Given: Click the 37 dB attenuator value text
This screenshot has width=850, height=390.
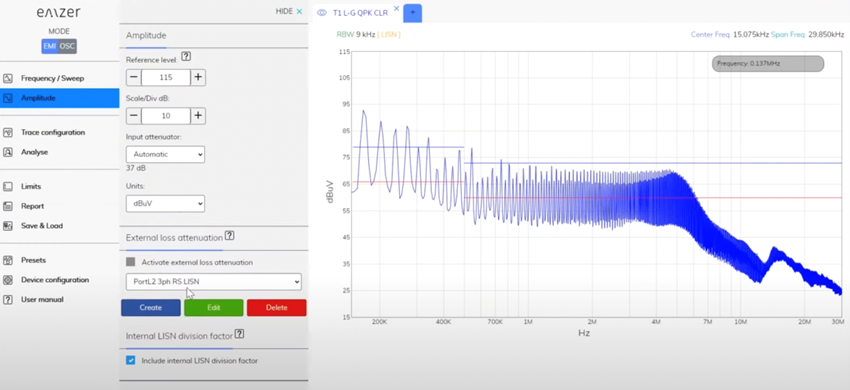Looking at the screenshot, I should pyautogui.click(x=136, y=168).
